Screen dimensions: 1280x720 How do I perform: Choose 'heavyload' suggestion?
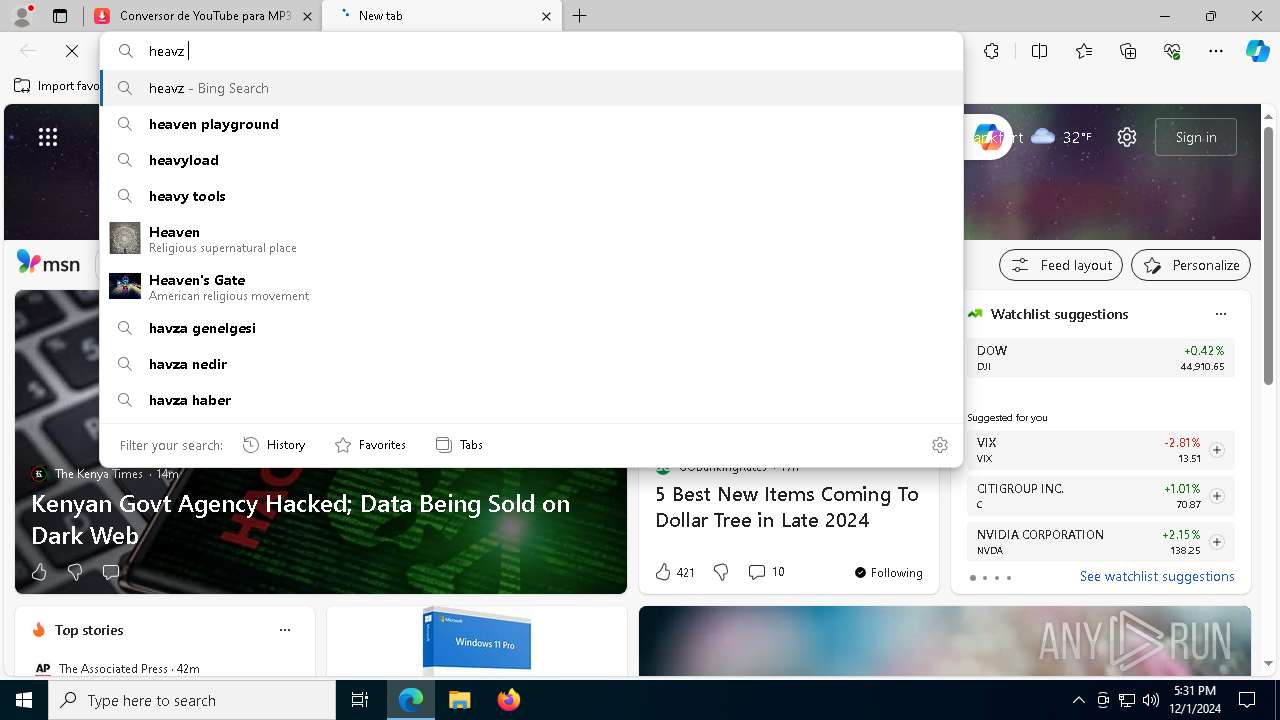click(531, 160)
